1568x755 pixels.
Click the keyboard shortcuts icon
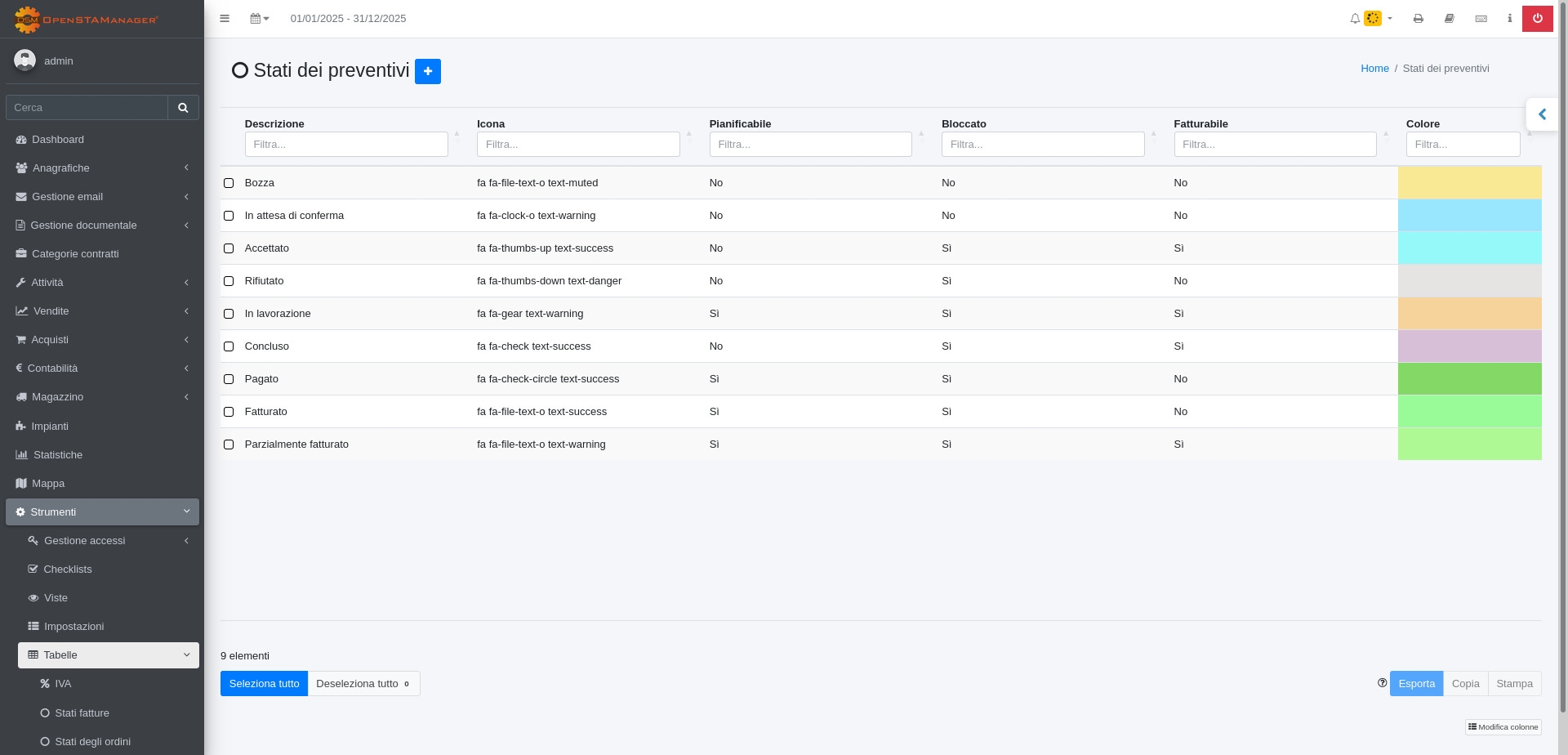pyautogui.click(x=1481, y=18)
